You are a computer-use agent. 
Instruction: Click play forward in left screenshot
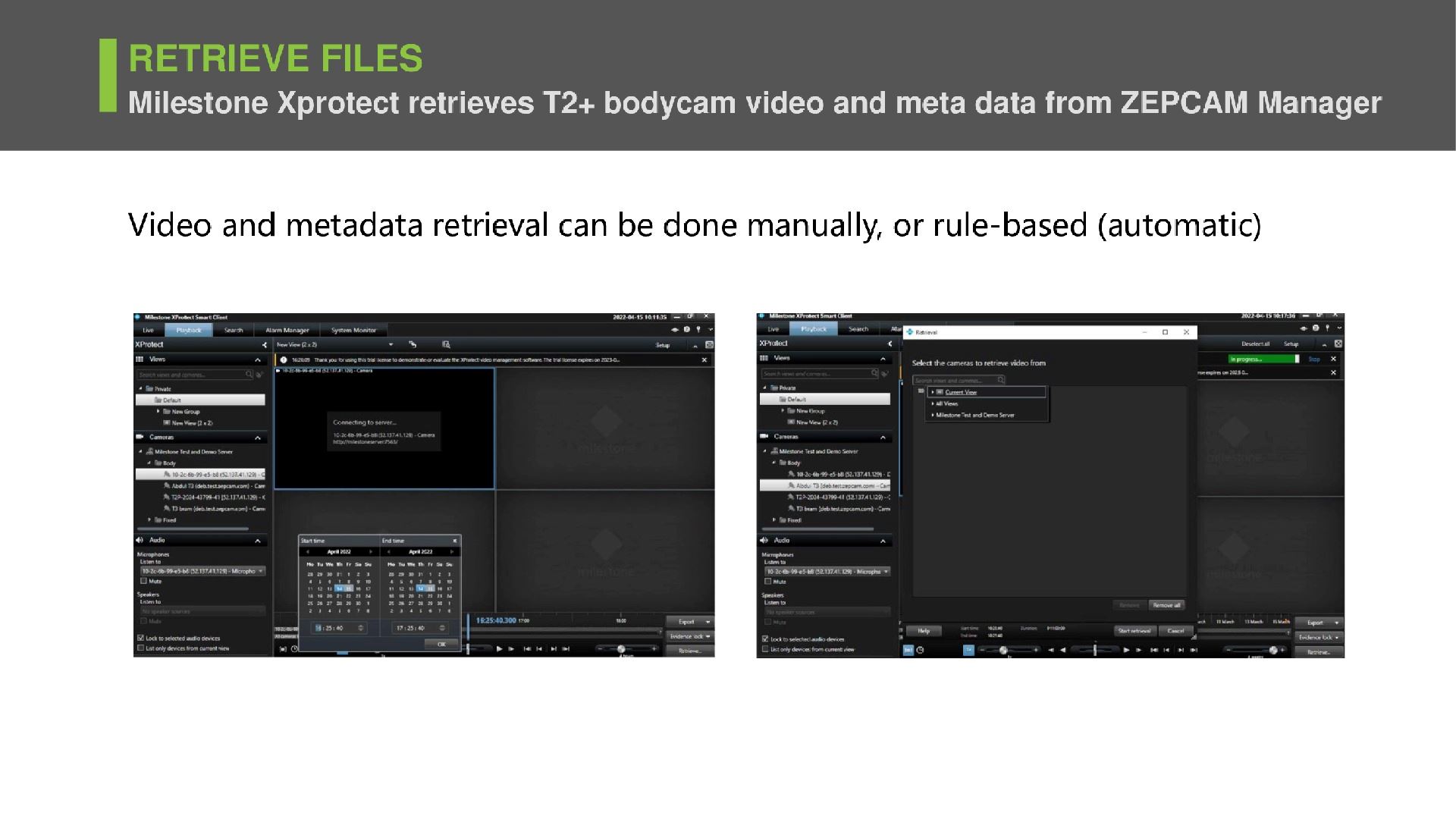(x=499, y=649)
